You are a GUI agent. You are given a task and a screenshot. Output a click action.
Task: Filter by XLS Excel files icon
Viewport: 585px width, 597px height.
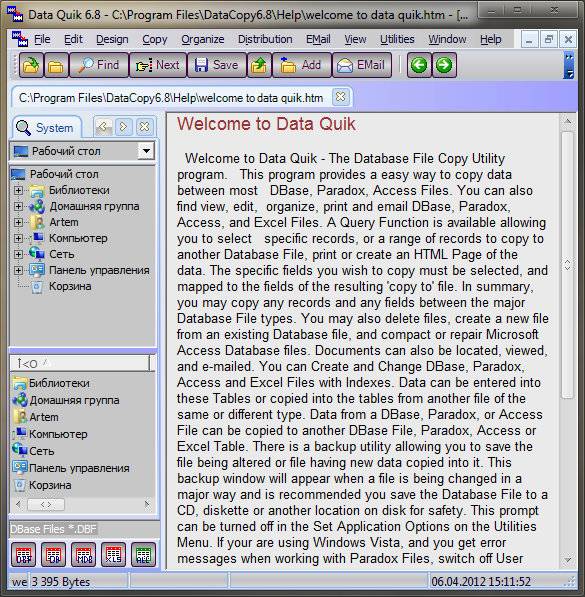113,555
